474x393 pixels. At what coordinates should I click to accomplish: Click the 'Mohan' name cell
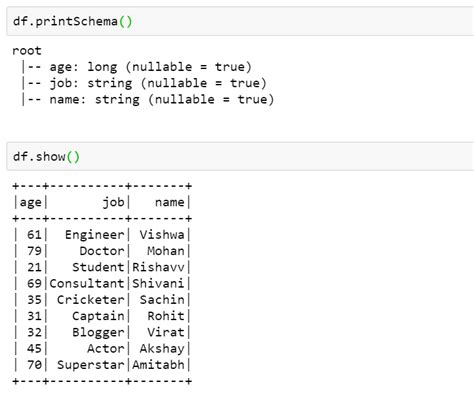coord(166,251)
